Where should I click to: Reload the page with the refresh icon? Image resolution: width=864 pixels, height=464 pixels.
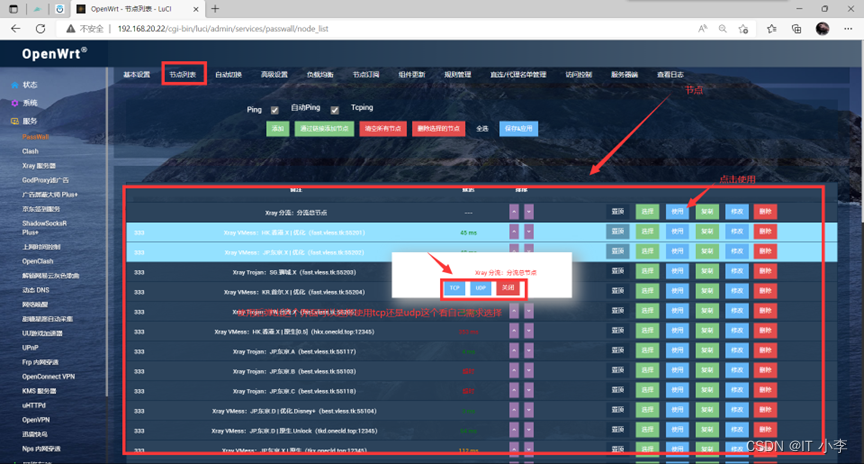[x=40, y=29]
